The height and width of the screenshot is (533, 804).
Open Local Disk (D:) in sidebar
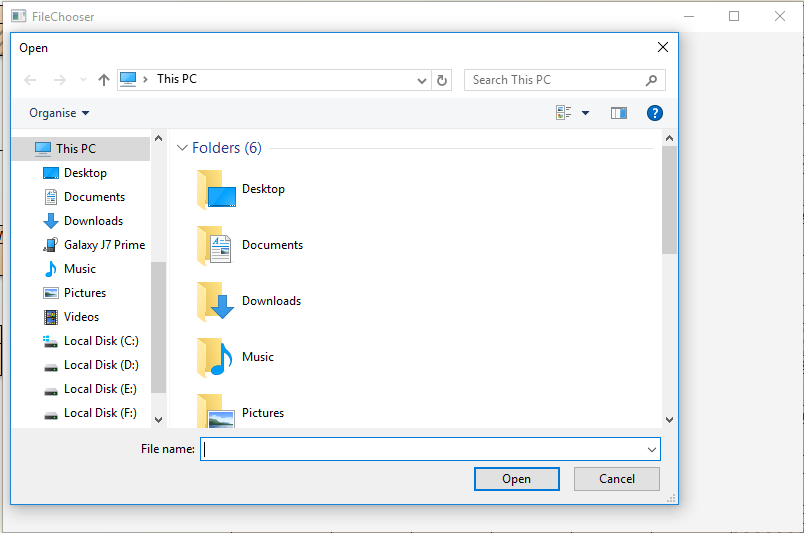[x=91, y=365]
